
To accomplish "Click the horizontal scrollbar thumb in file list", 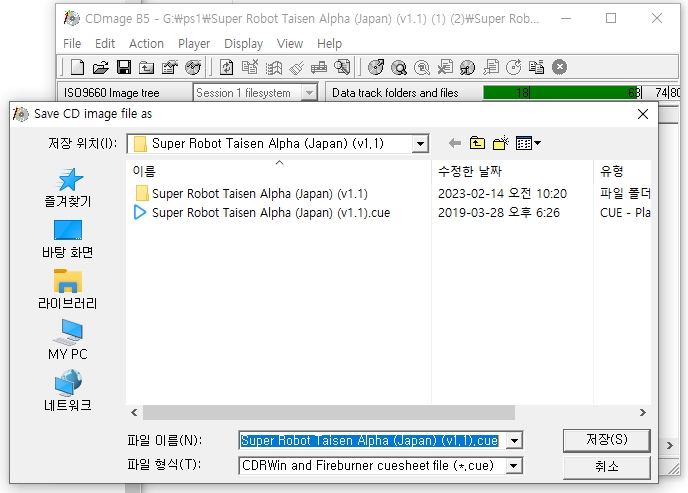I will [x=329, y=413].
